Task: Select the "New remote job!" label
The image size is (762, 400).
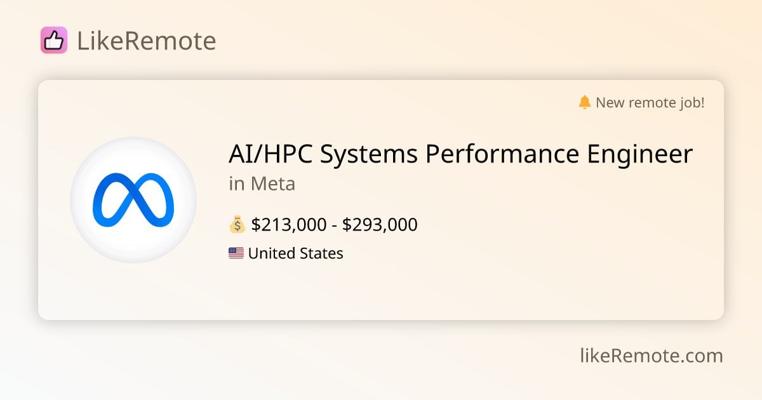Action: 650,102
